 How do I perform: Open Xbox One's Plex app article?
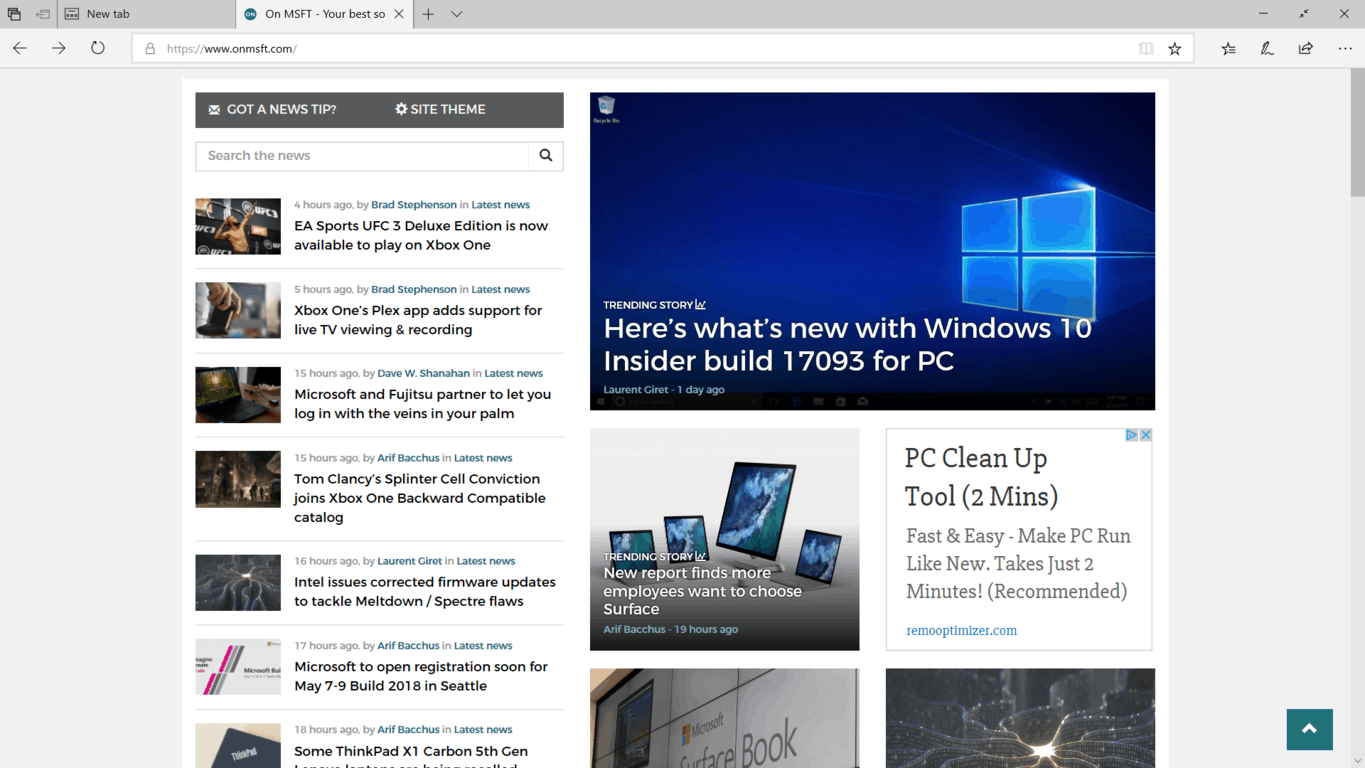pyautogui.click(x=418, y=320)
